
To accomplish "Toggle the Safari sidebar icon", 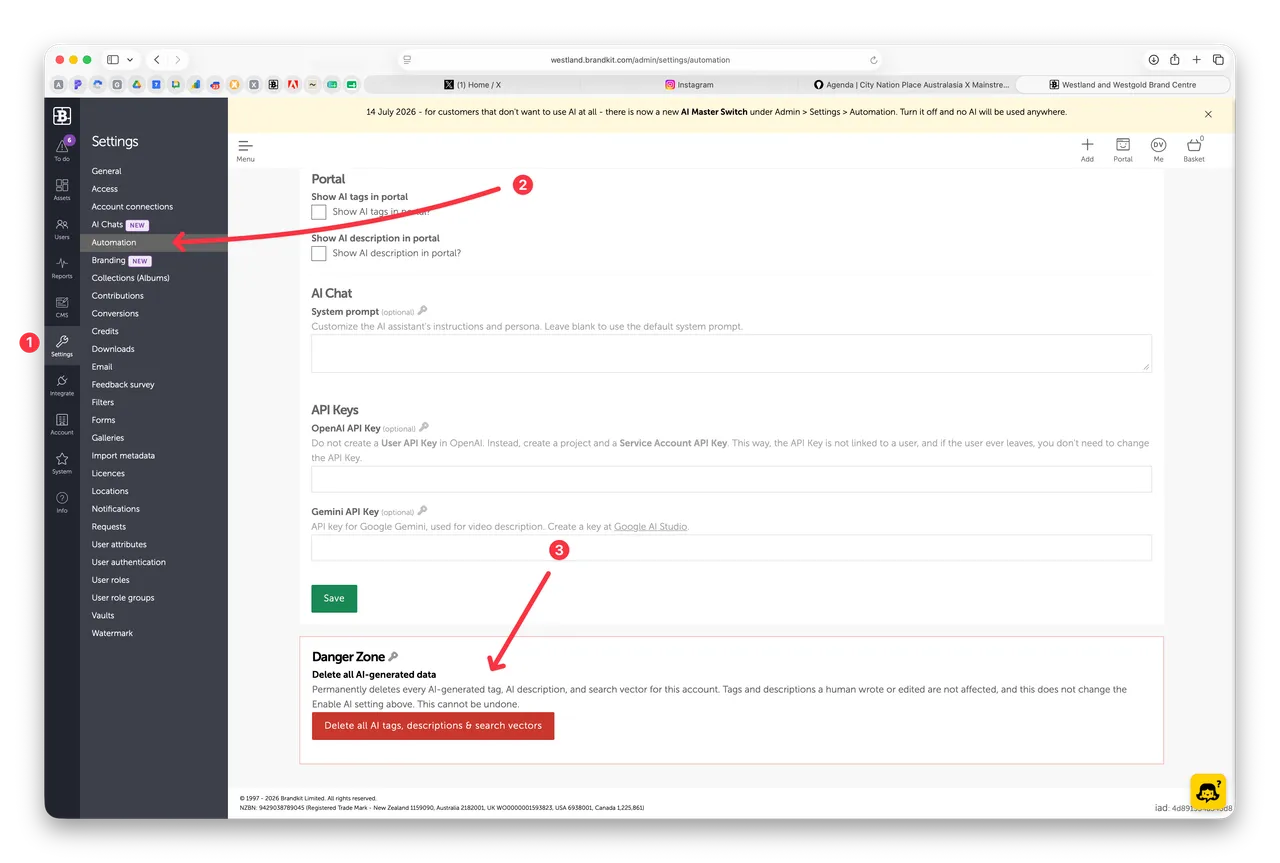I will pos(113,60).
